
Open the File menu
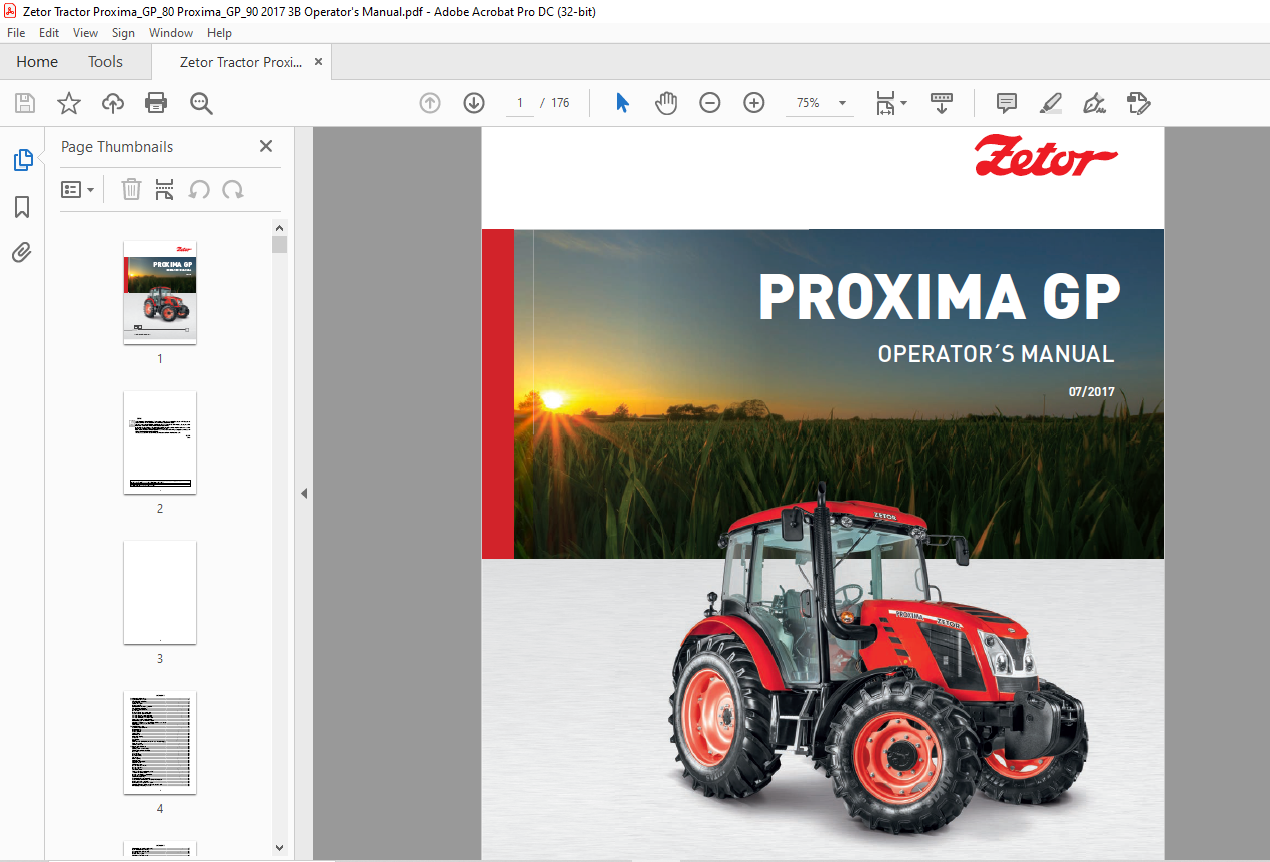(16, 33)
